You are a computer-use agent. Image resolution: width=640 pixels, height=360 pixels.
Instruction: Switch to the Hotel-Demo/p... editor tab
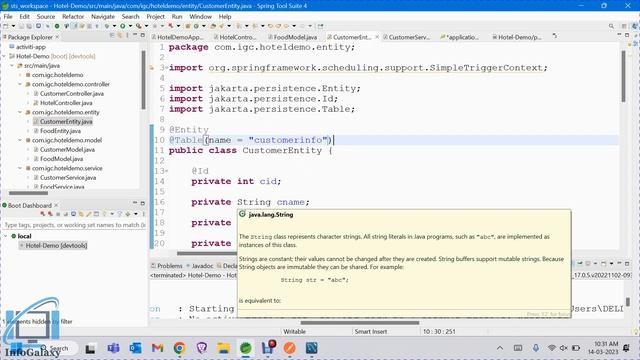518,37
